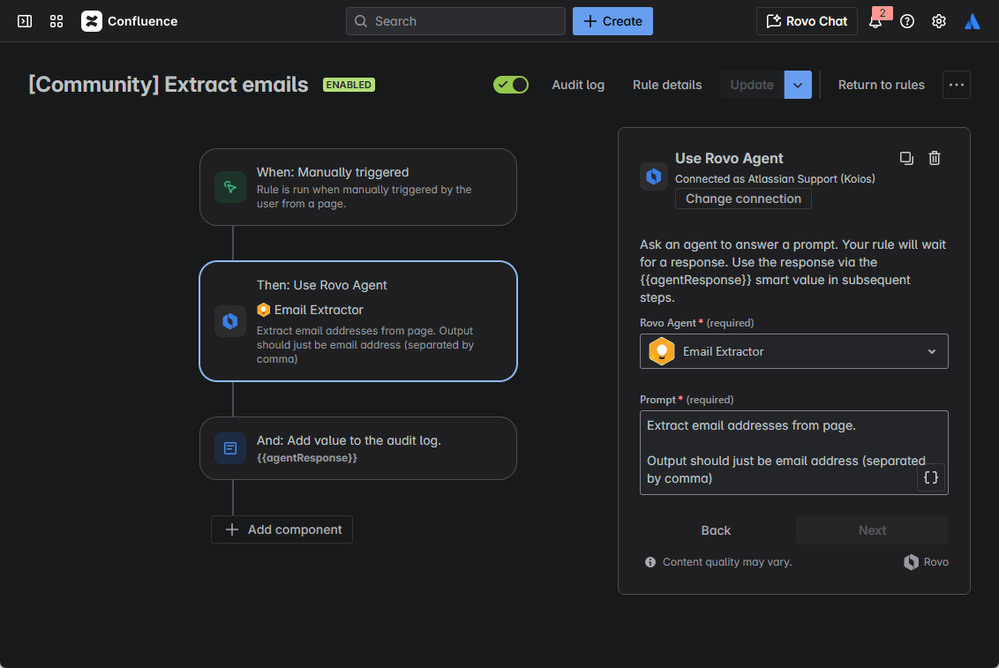Click the Back button
This screenshot has width=999, height=668.
click(716, 530)
